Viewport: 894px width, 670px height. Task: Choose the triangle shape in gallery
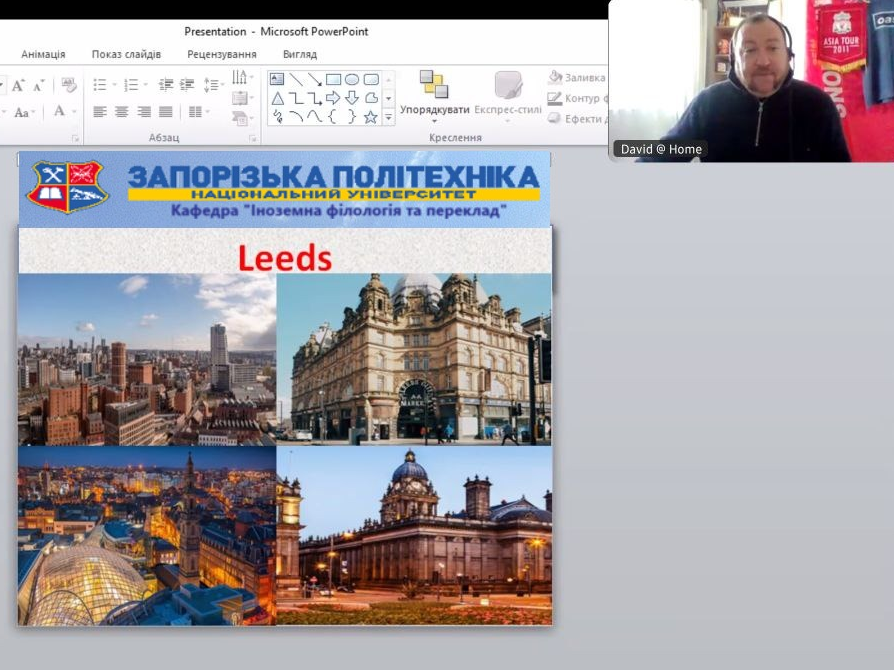(x=278, y=98)
